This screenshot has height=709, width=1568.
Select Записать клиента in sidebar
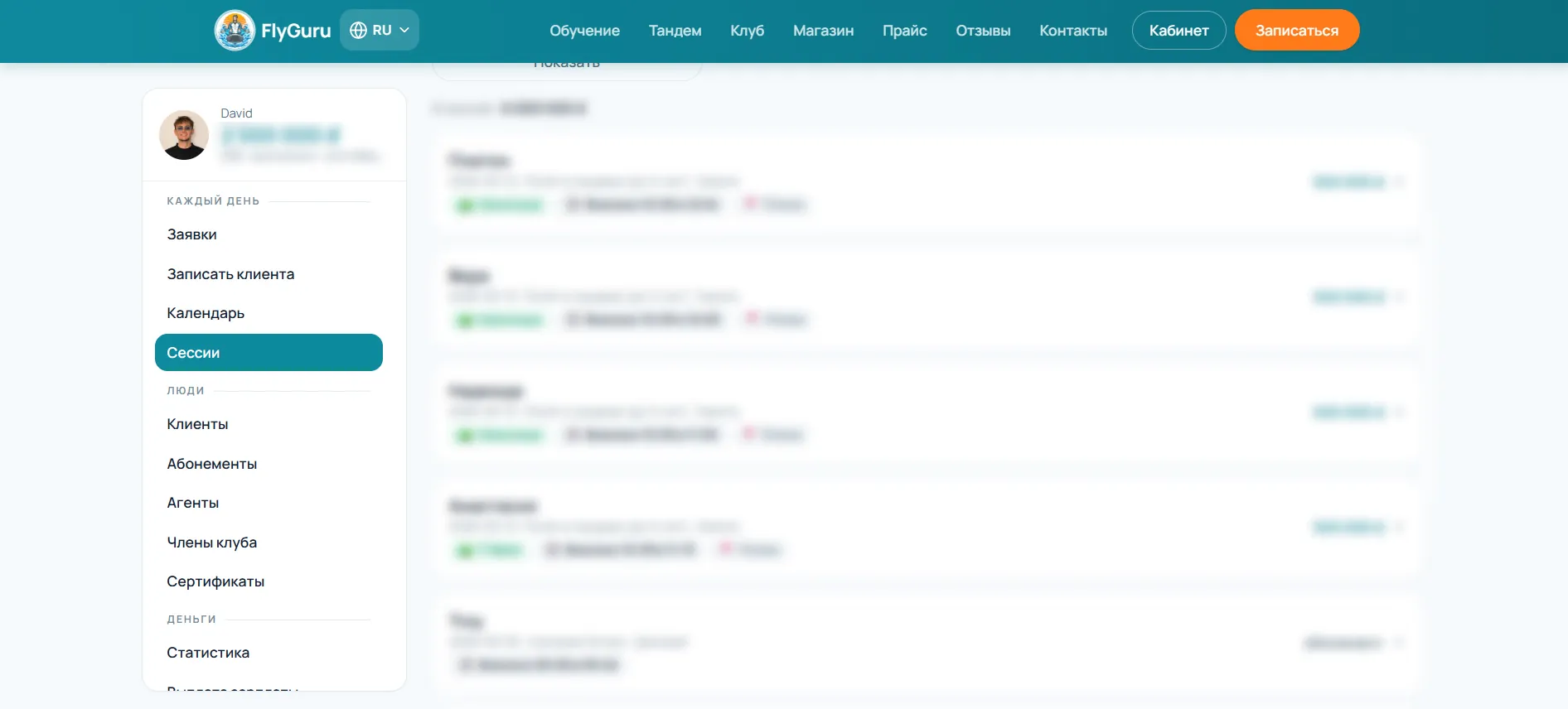269,274
